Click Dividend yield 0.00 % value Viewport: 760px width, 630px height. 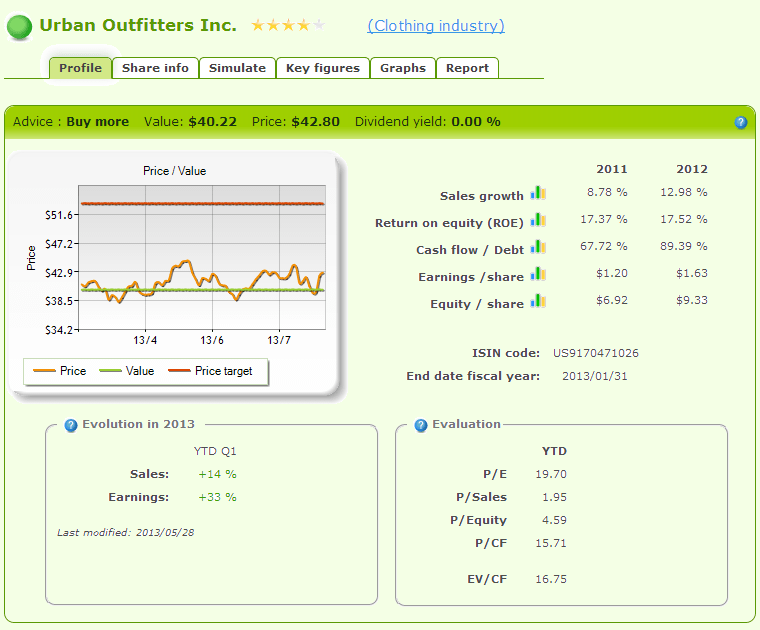click(x=475, y=122)
